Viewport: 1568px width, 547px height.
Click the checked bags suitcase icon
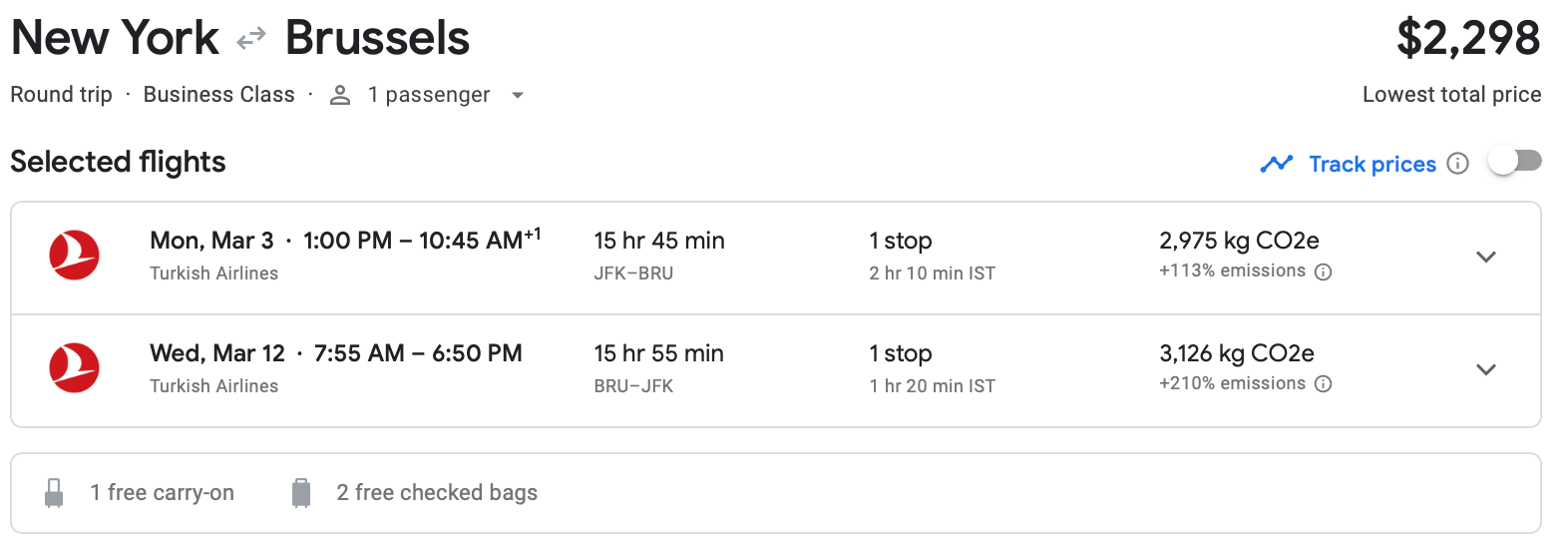point(301,493)
